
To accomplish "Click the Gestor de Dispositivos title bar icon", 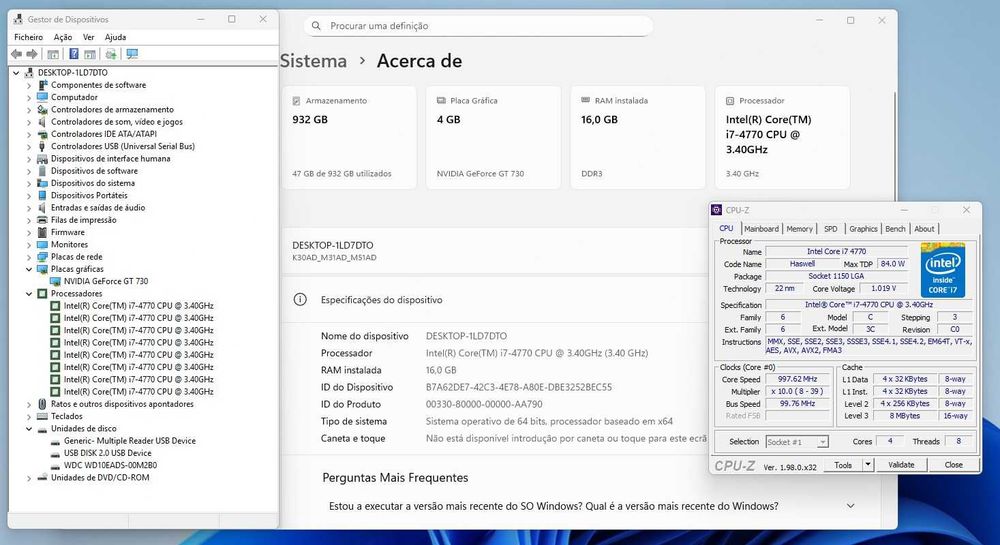I will [18, 19].
